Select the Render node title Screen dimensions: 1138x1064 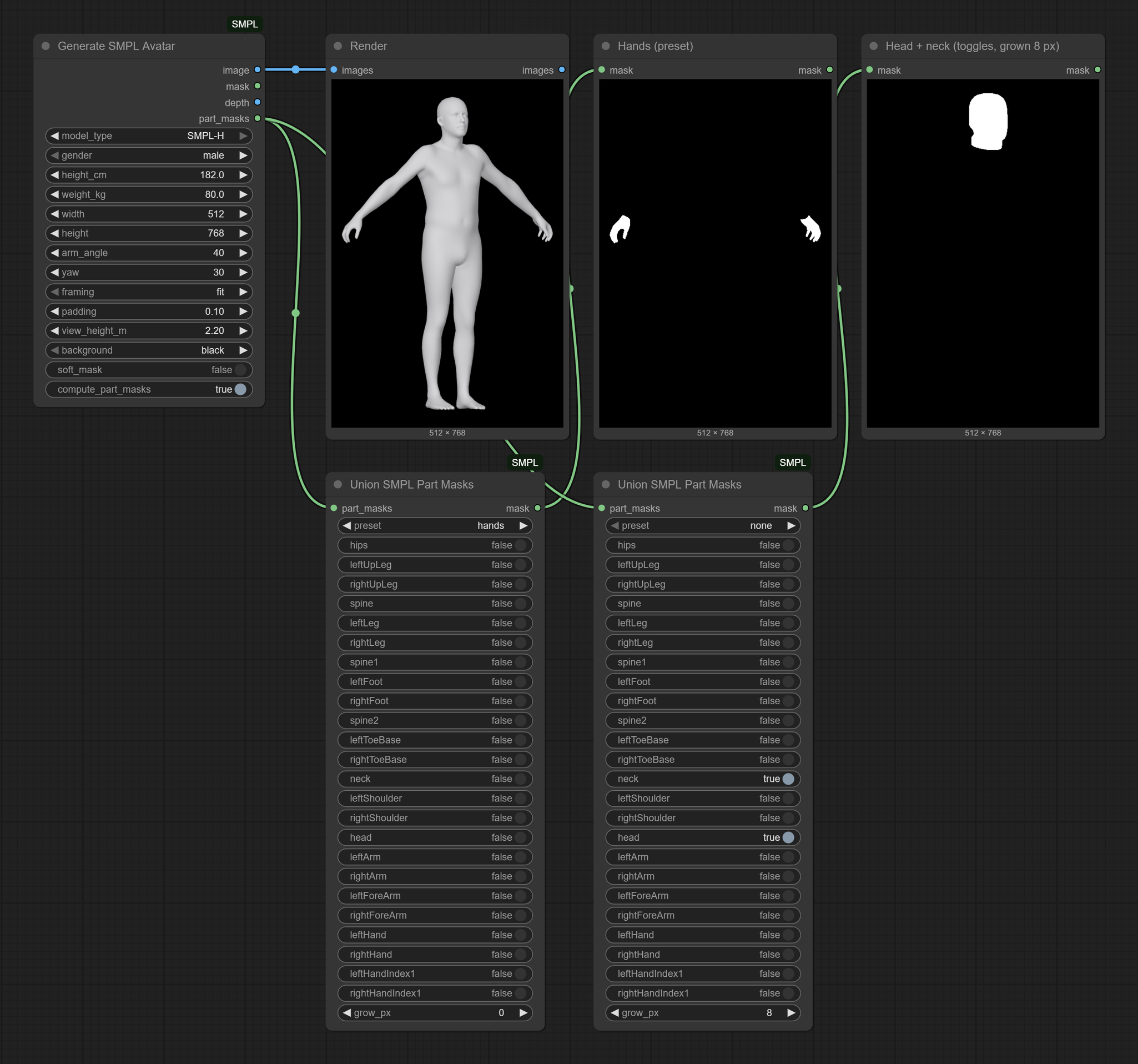tap(369, 46)
